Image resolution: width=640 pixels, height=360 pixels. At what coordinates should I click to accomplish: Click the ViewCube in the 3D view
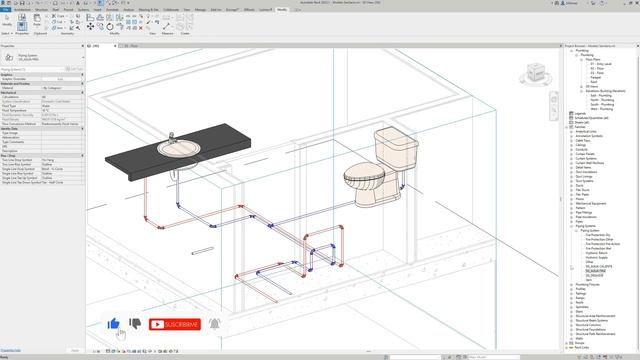[x=535, y=73]
